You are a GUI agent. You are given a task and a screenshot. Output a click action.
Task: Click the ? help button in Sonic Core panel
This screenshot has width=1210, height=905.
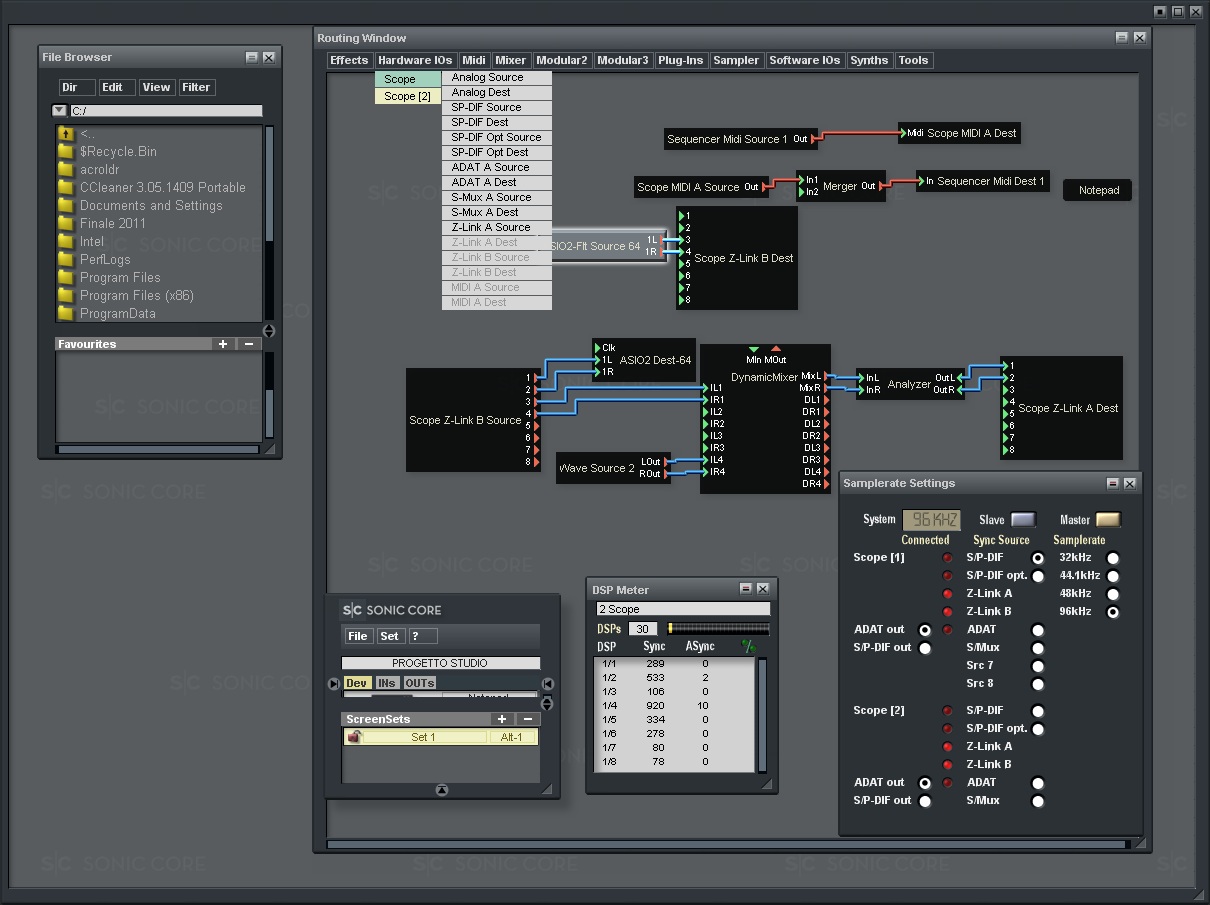point(424,636)
